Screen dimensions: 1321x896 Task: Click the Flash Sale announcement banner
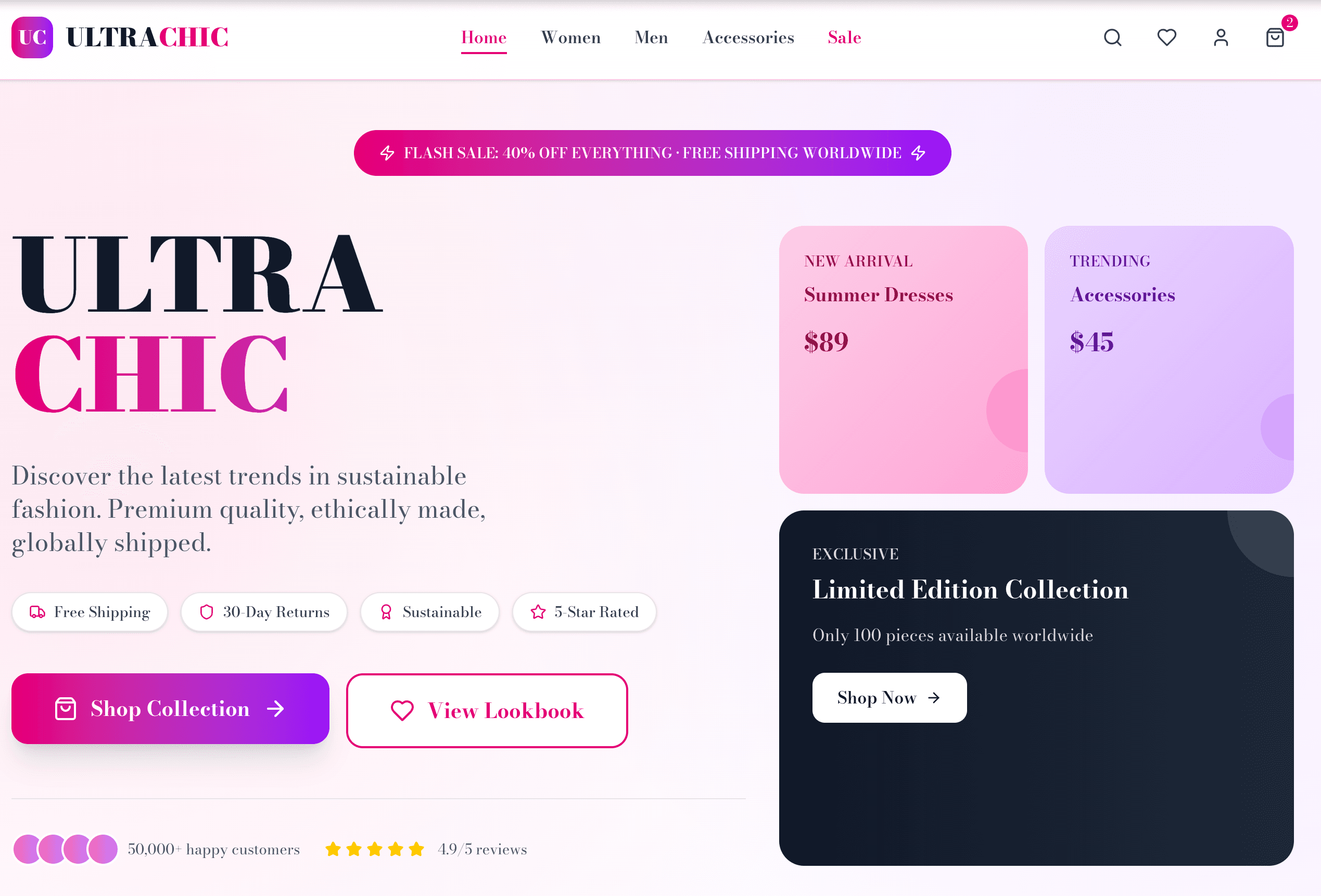pyautogui.click(x=652, y=153)
